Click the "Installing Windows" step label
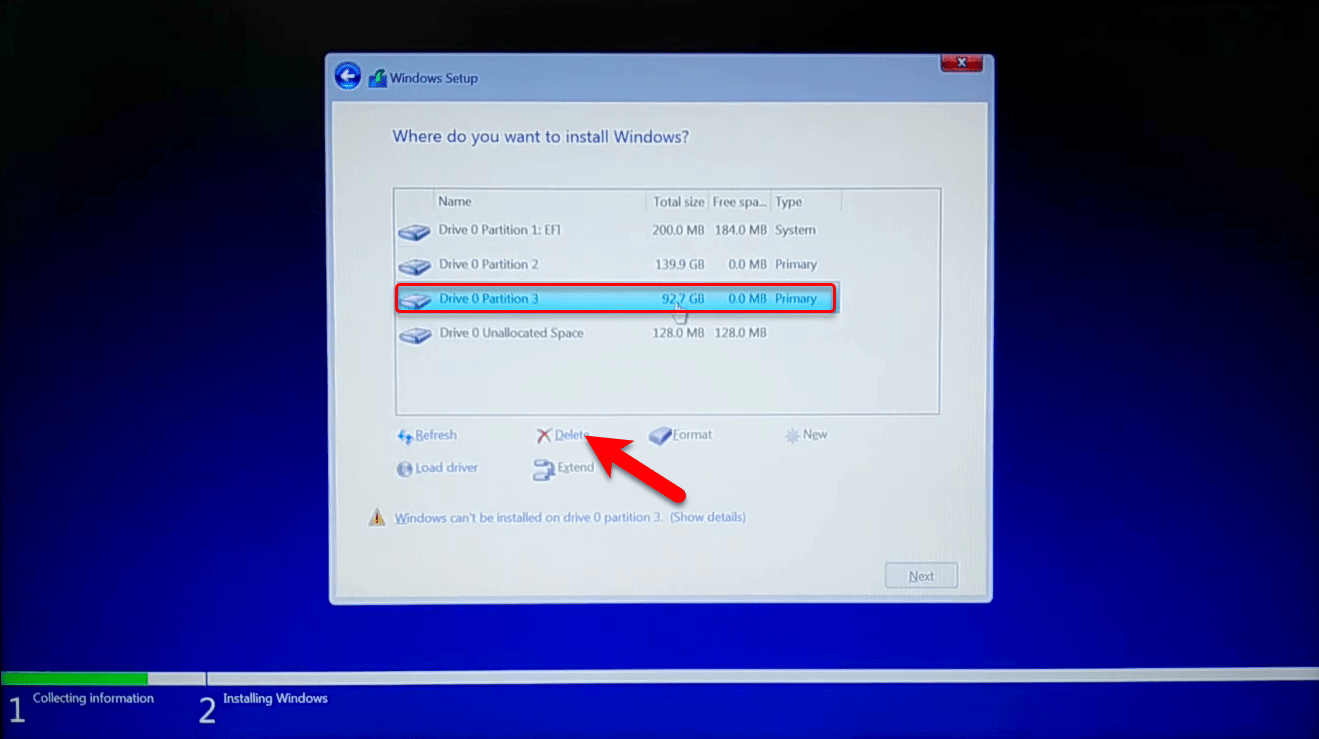The image size is (1319, 739). pos(275,698)
